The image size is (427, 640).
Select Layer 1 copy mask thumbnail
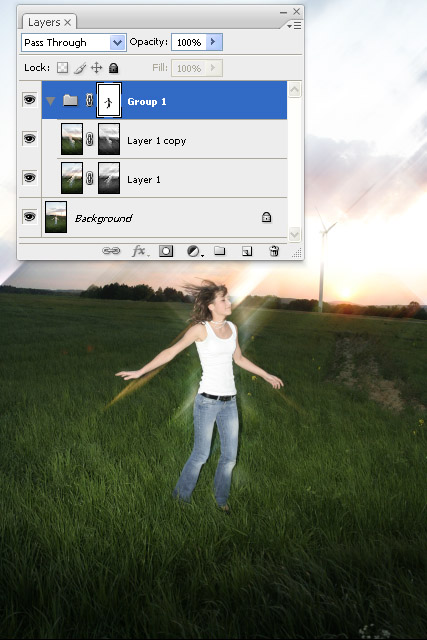coord(109,139)
